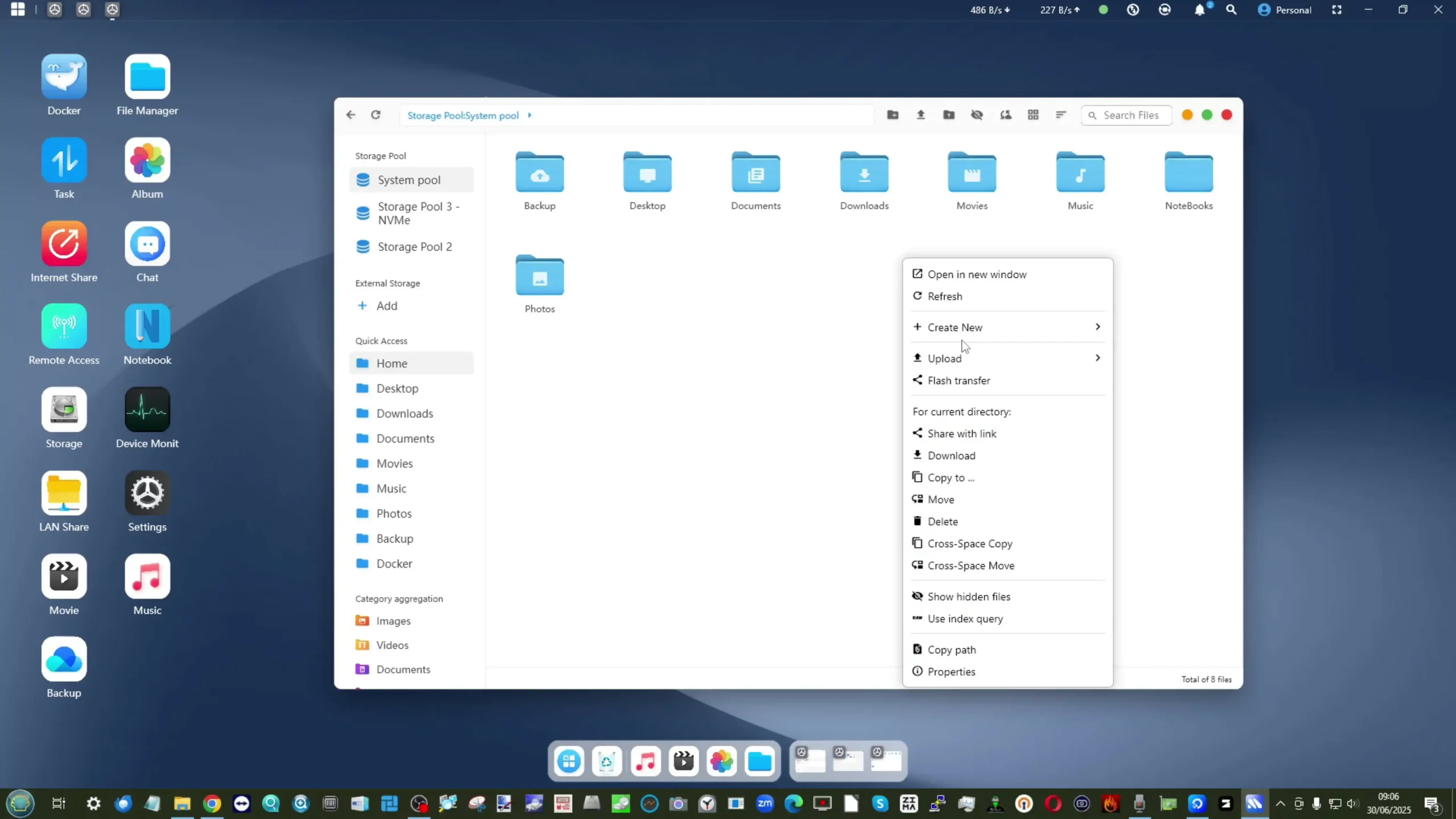1456x819 pixels.
Task: Open the Chat app icon
Action: tap(147, 243)
